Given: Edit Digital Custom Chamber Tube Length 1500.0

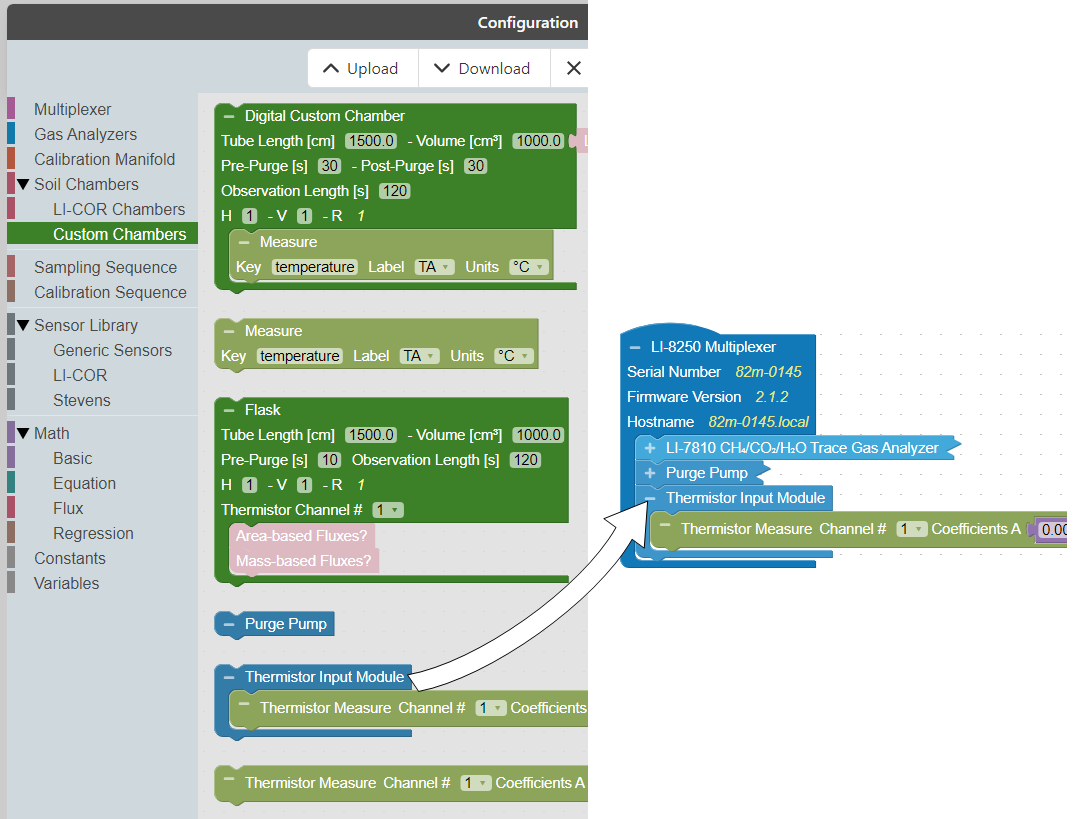Looking at the screenshot, I should pos(371,141).
